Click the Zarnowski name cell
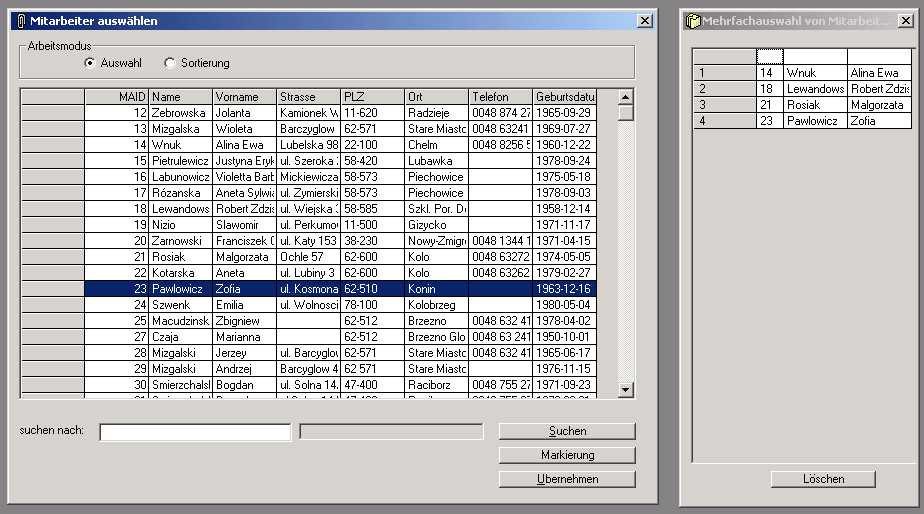Image resolution: width=924 pixels, height=514 pixels. (181, 240)
